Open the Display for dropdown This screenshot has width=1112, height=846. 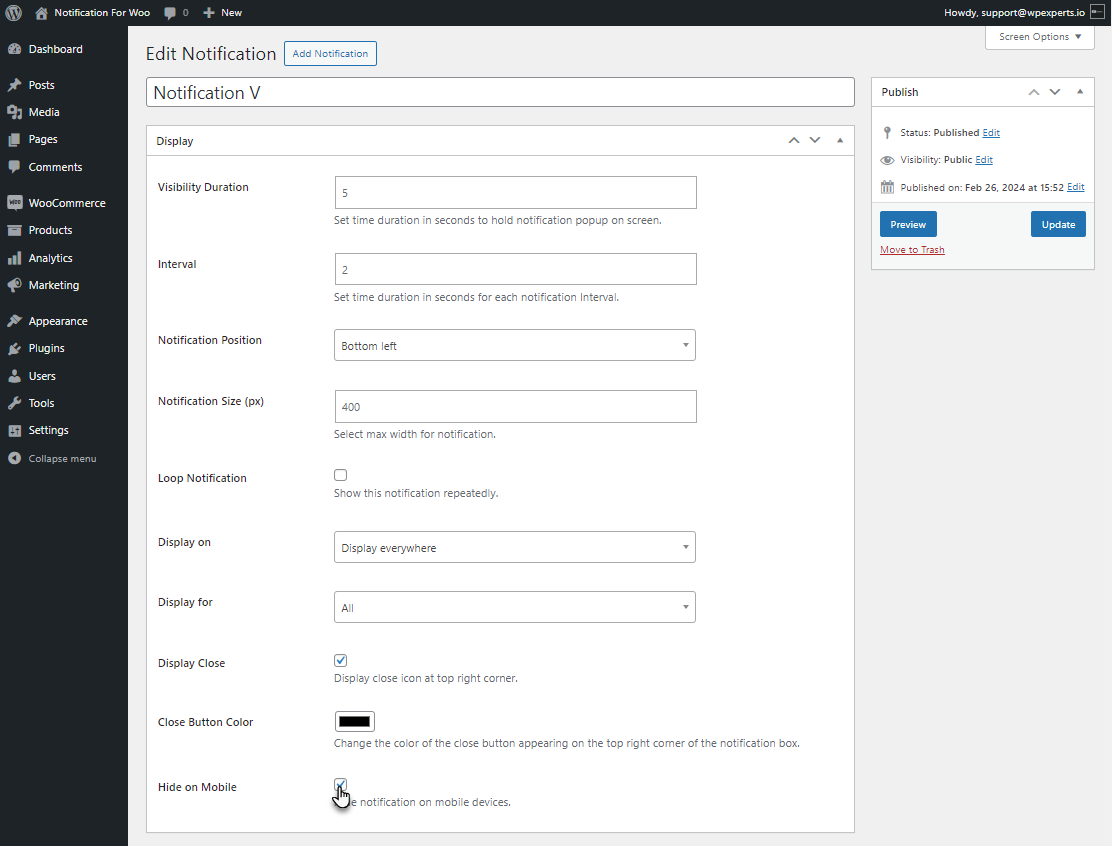point(515,607)
